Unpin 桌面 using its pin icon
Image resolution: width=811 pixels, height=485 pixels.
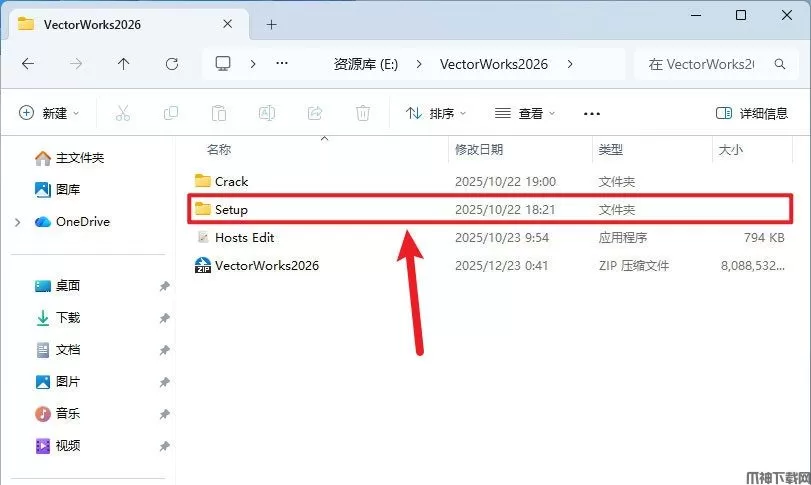point(164,286)
